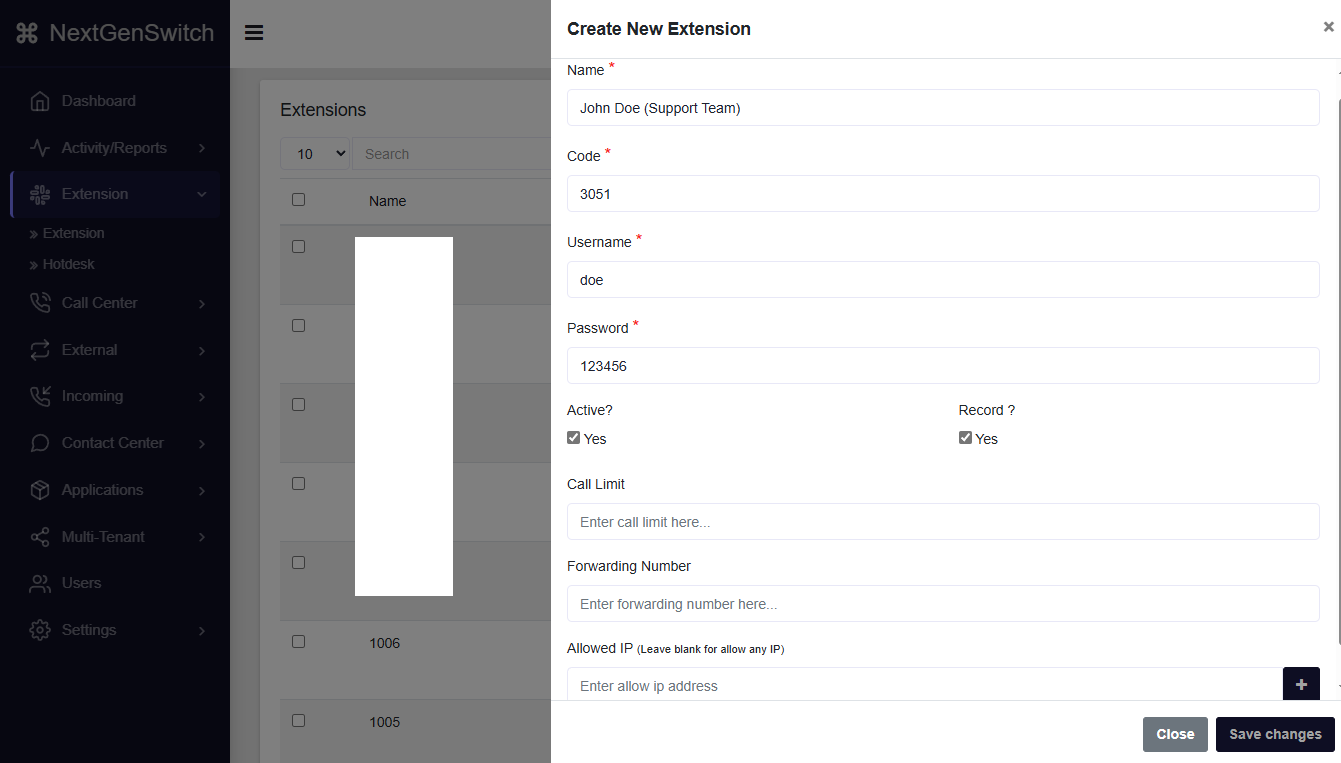
Task: Click the Call Center phone icon
Action: pyautogui.click(x=40, y=302)
